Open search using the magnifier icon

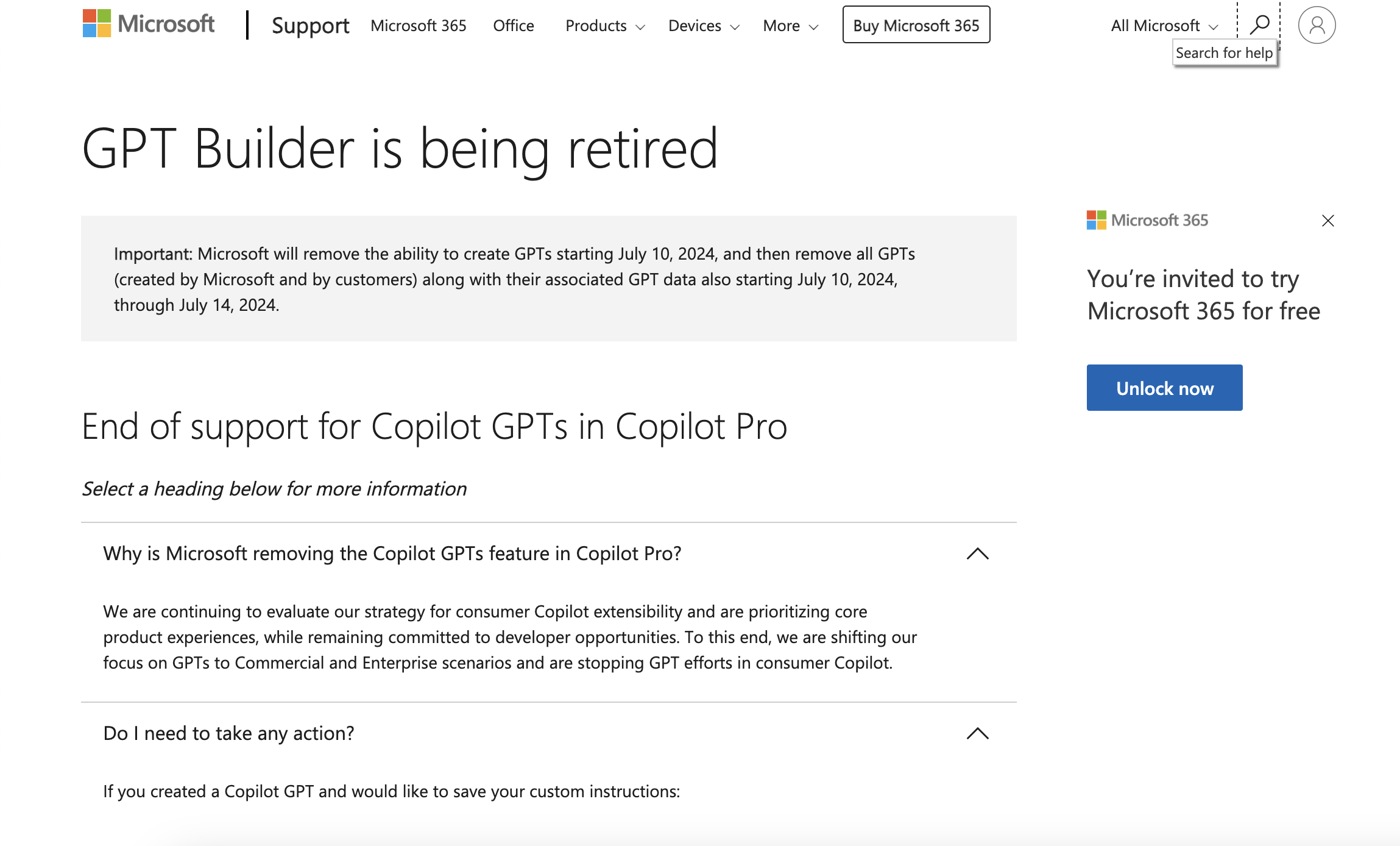pyautogui.click(x=1259, y=24)
